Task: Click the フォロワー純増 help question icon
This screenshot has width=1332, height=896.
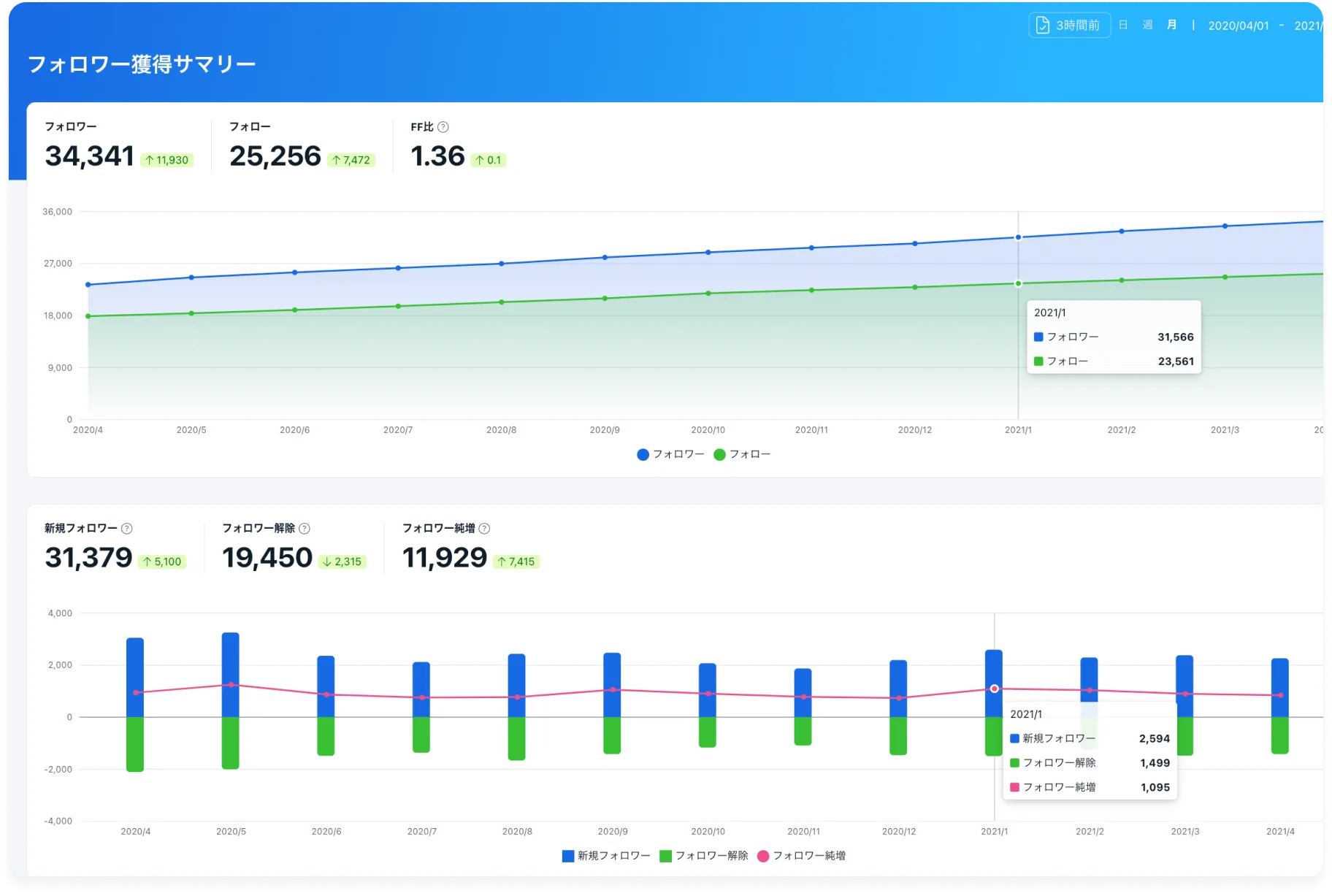Action: coord(484,529)
